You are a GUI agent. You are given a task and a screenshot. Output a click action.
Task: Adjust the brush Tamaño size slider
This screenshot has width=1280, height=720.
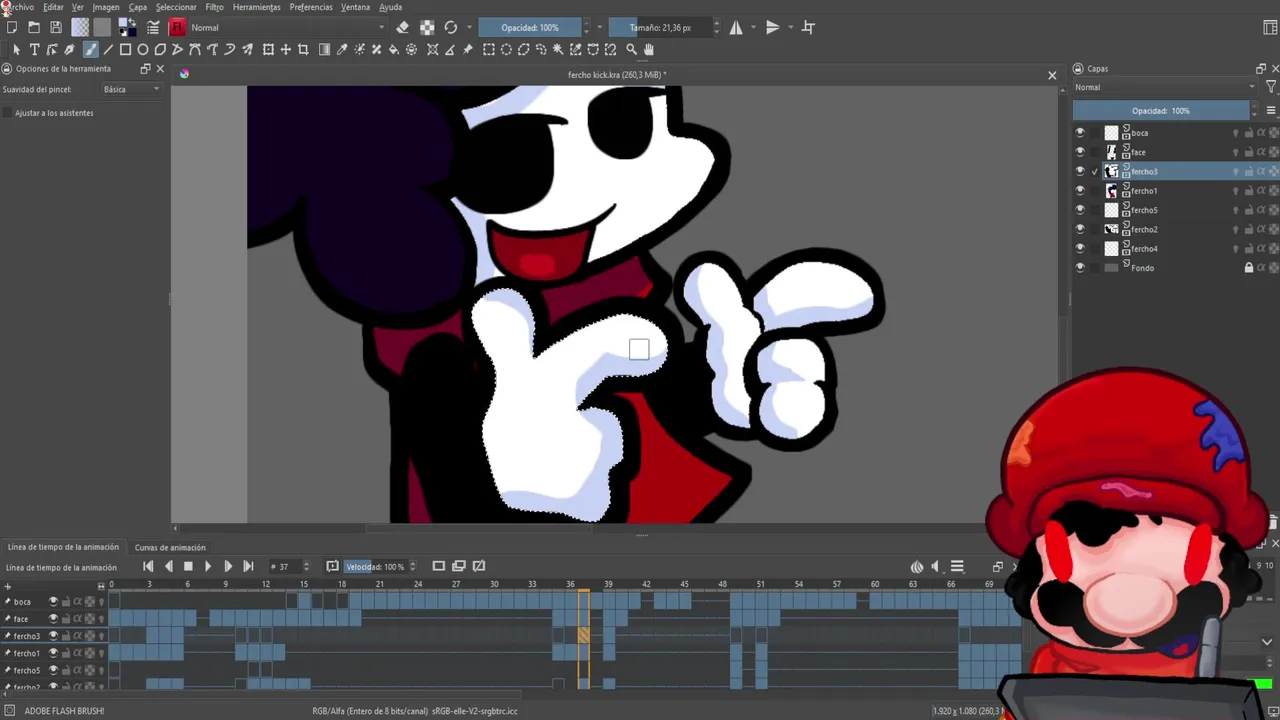pyautogui.click(x=660, y=27)
